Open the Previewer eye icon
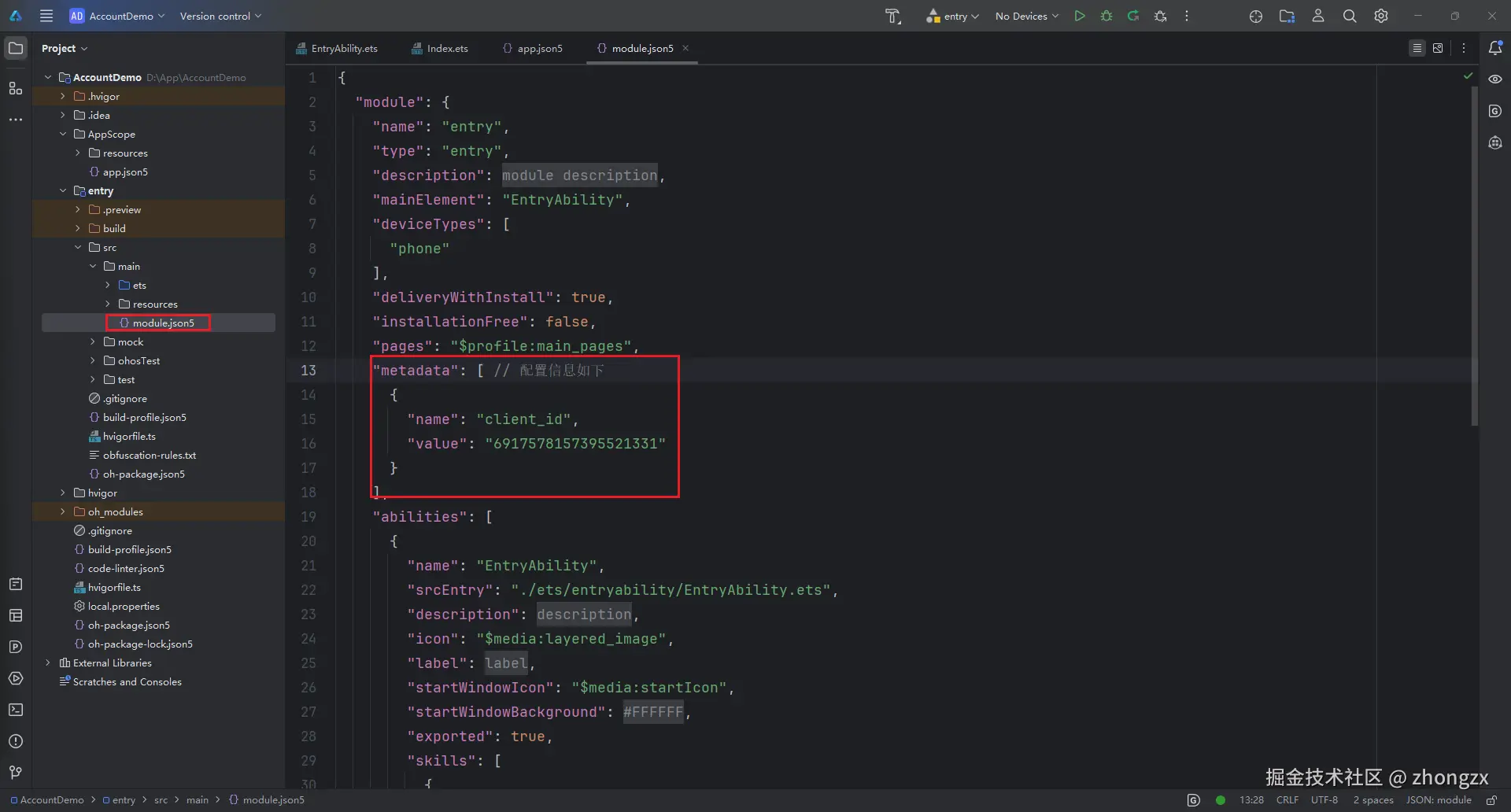This screenshot has height=812, width=1511. click(1495, 79)
